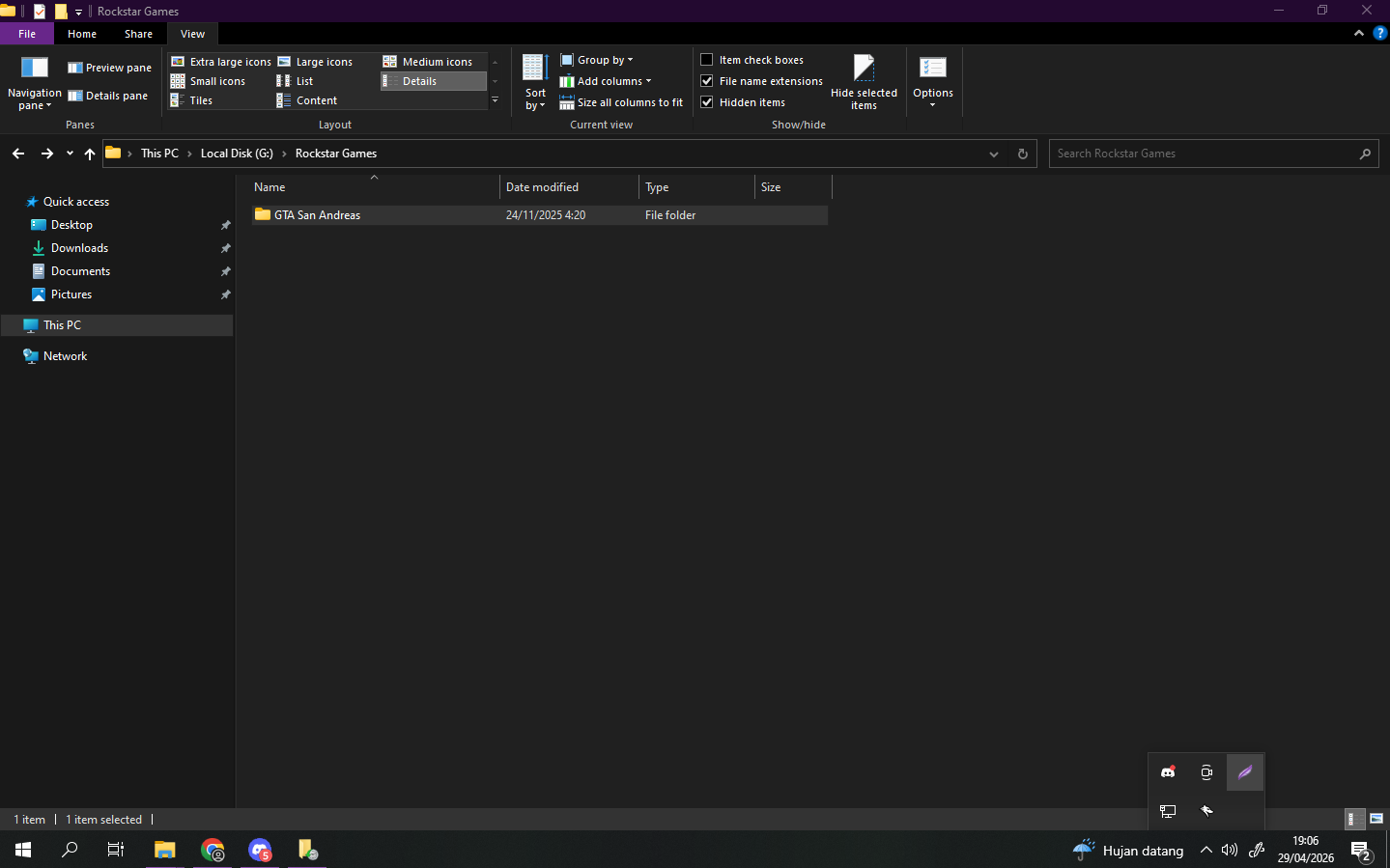Image resolution: width=1390 pixels, height=868 pixels.
Task: Switch to the Home ribbon tab
Action: (82, 34)
